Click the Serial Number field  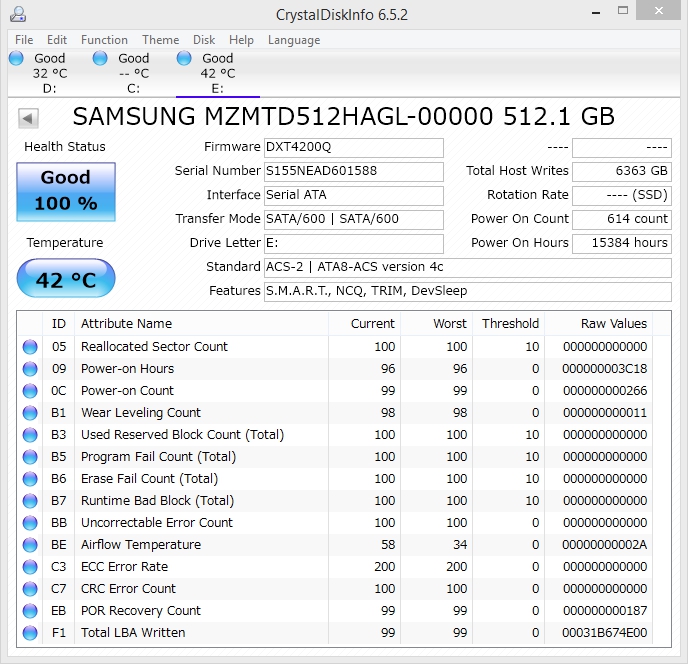[354, 172]
